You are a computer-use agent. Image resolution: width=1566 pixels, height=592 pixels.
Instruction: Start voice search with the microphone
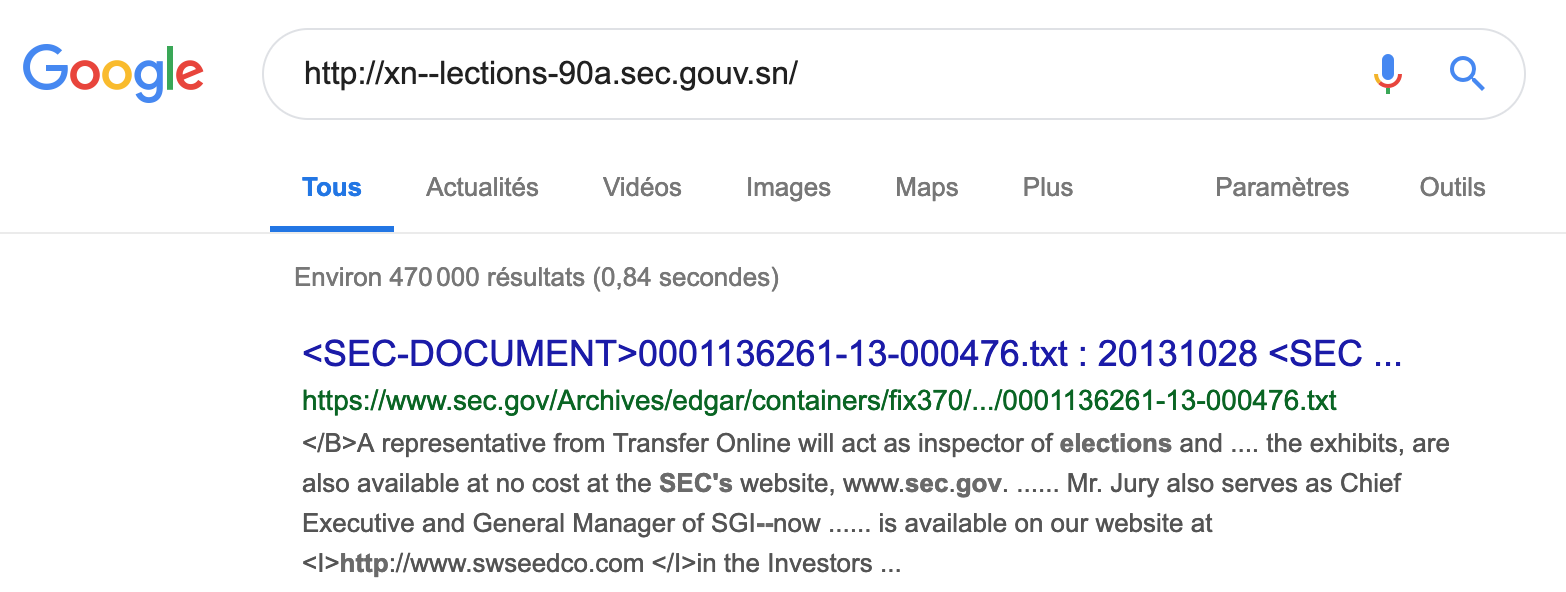1387,73
